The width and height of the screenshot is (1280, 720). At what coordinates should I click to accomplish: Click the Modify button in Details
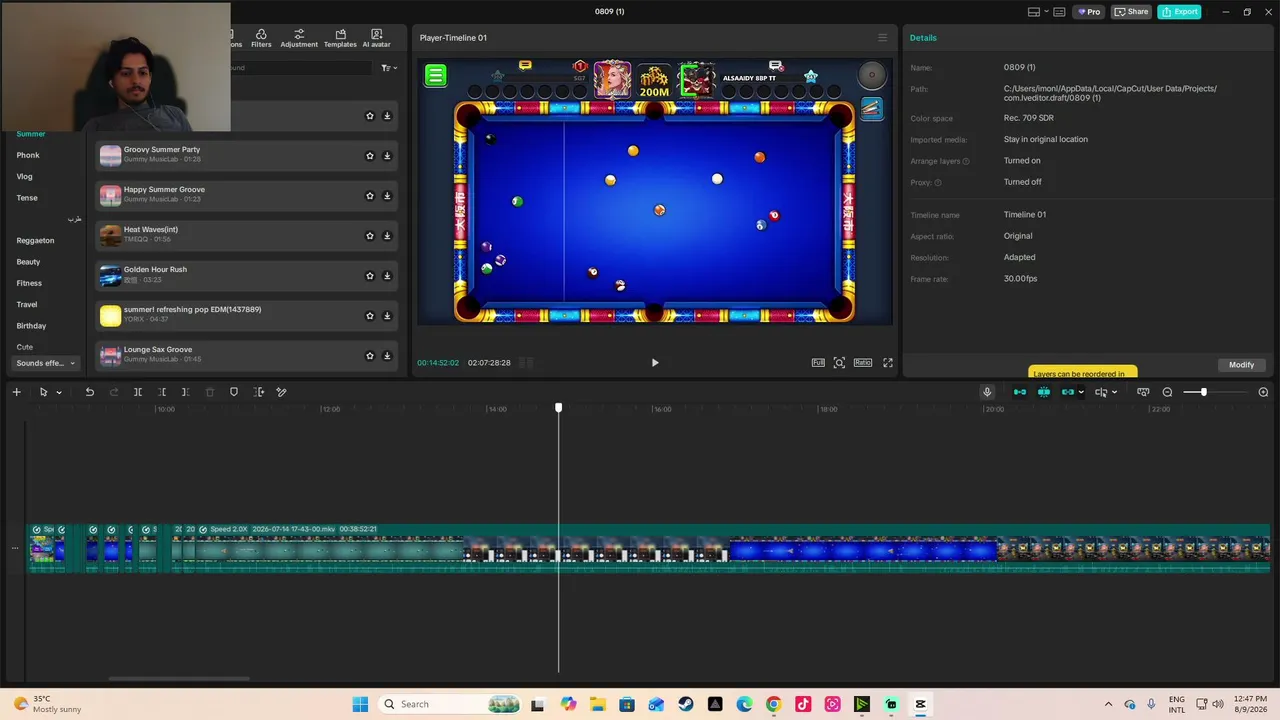click(1242, 365)
